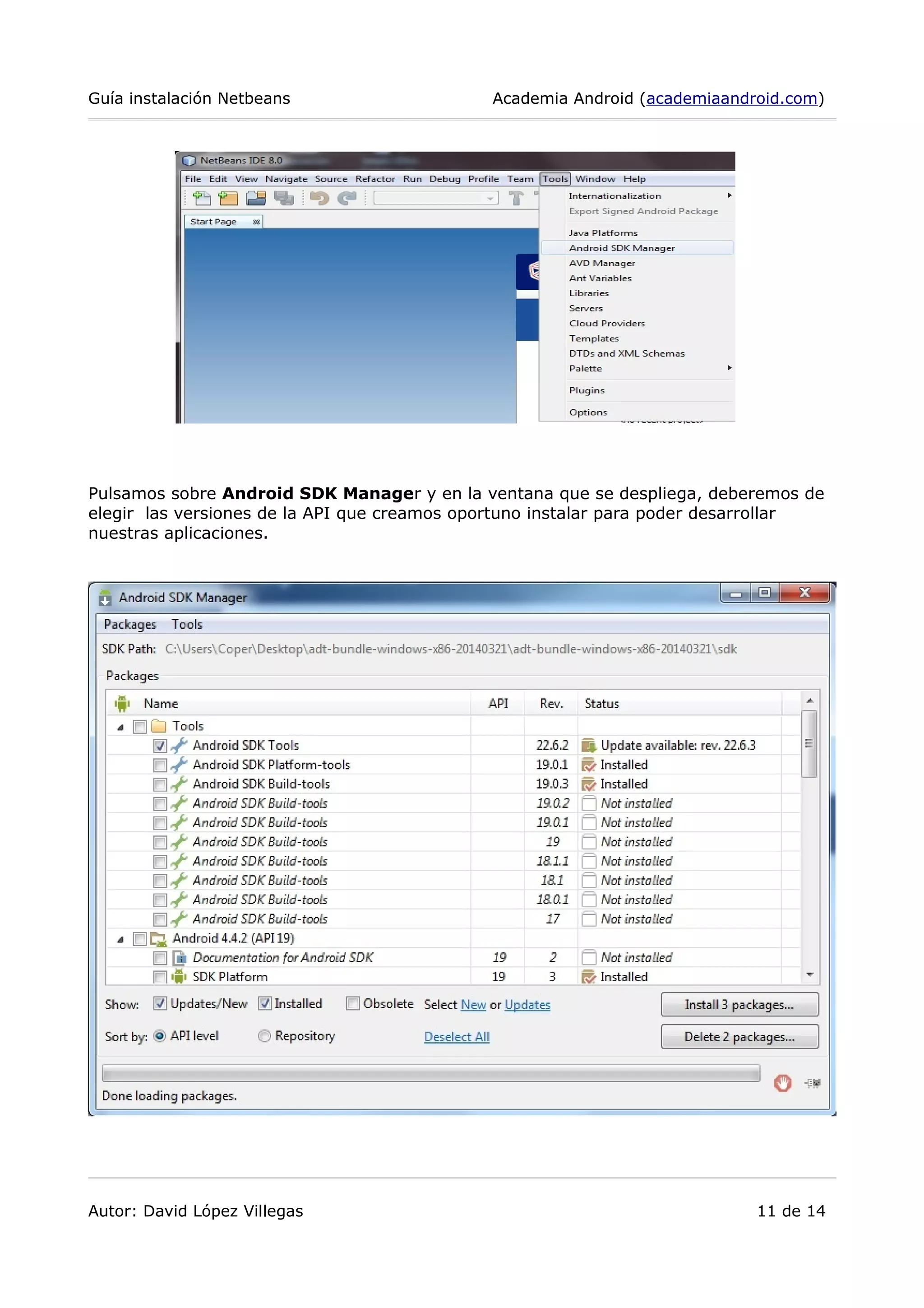
Task: Click the log icon right of stop button
Action: tap(813, 1083)
